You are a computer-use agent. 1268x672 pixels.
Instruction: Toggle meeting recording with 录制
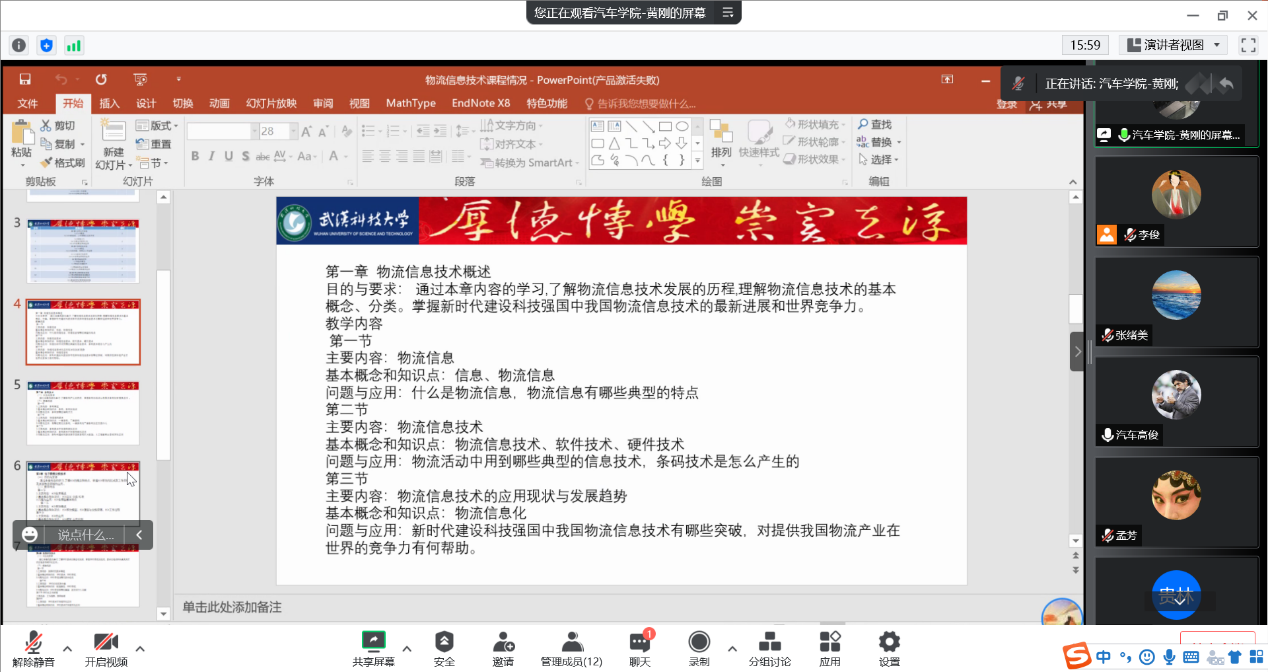(699, 648)
